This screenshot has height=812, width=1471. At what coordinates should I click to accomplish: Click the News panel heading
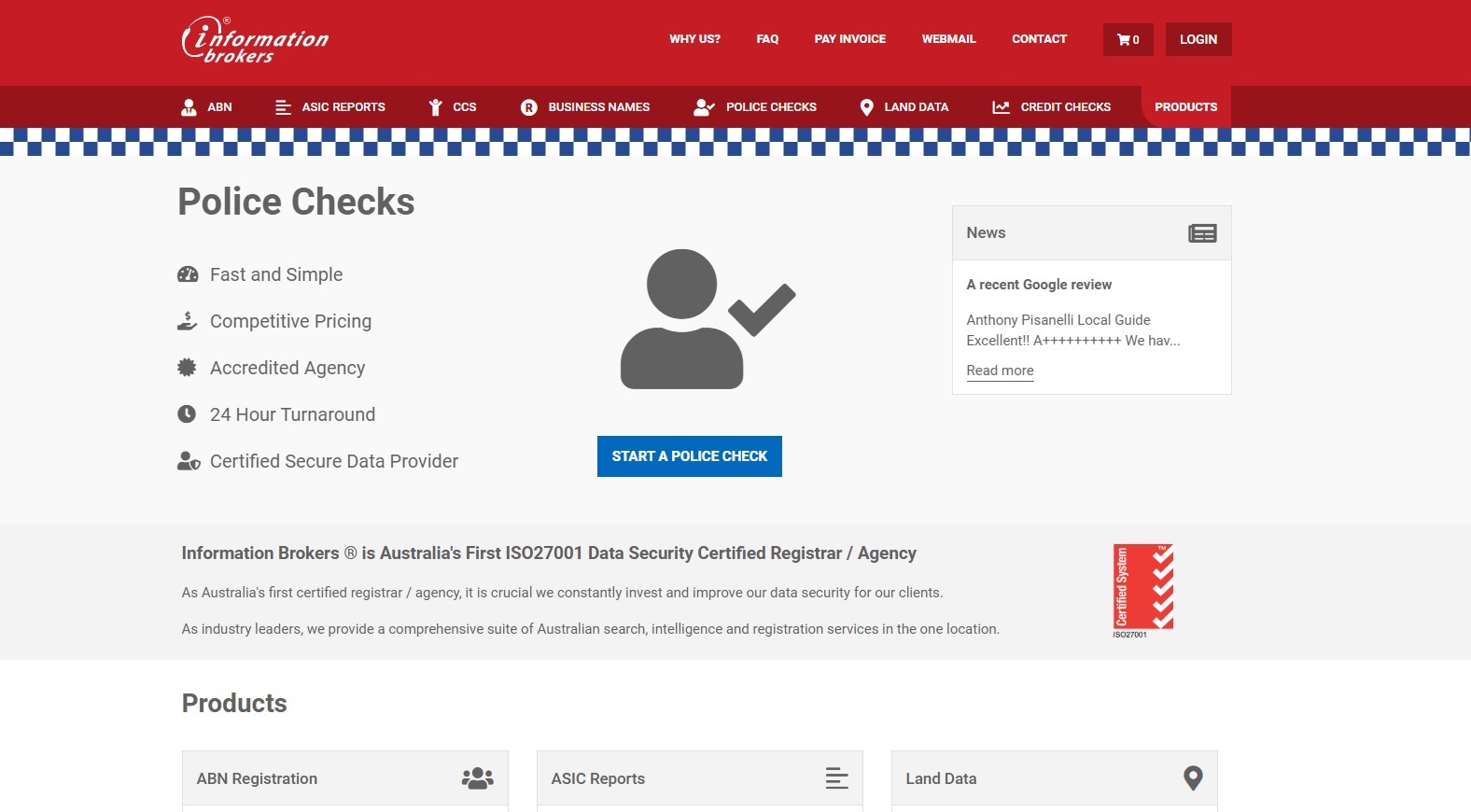[x=986, y=233]
